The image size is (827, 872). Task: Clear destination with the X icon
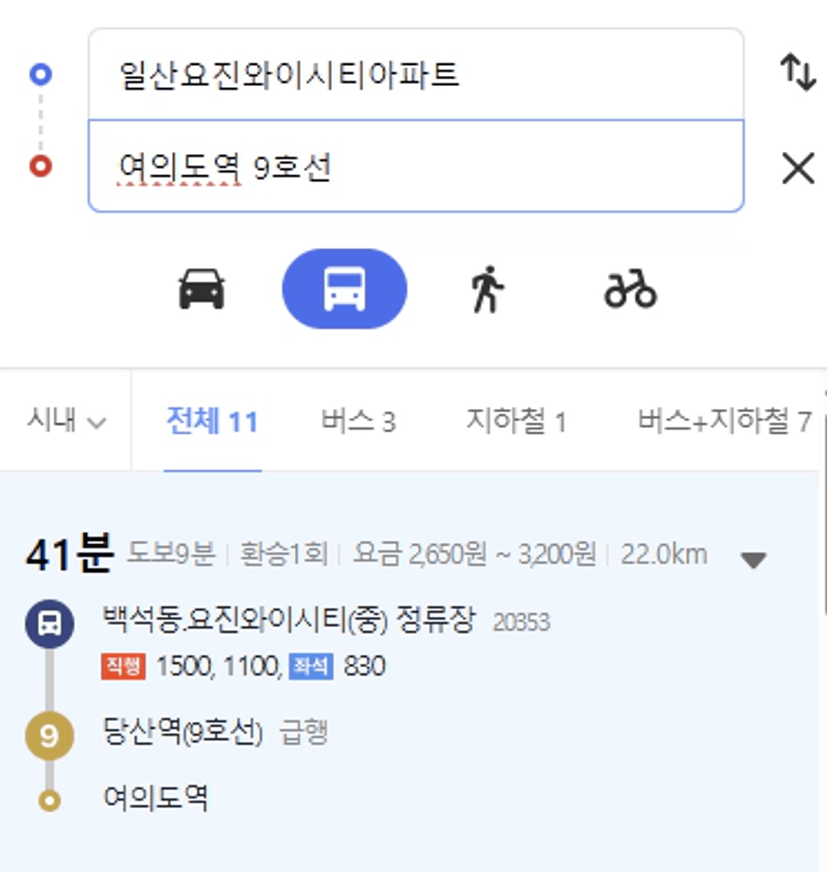(798, 168)
